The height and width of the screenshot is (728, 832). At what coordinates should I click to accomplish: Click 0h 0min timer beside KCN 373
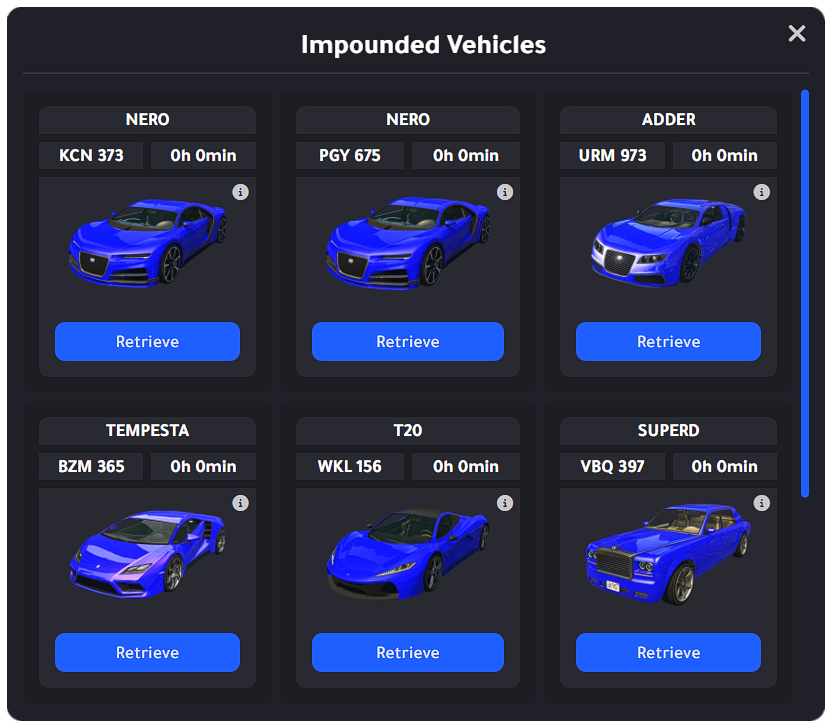(203, 155)
